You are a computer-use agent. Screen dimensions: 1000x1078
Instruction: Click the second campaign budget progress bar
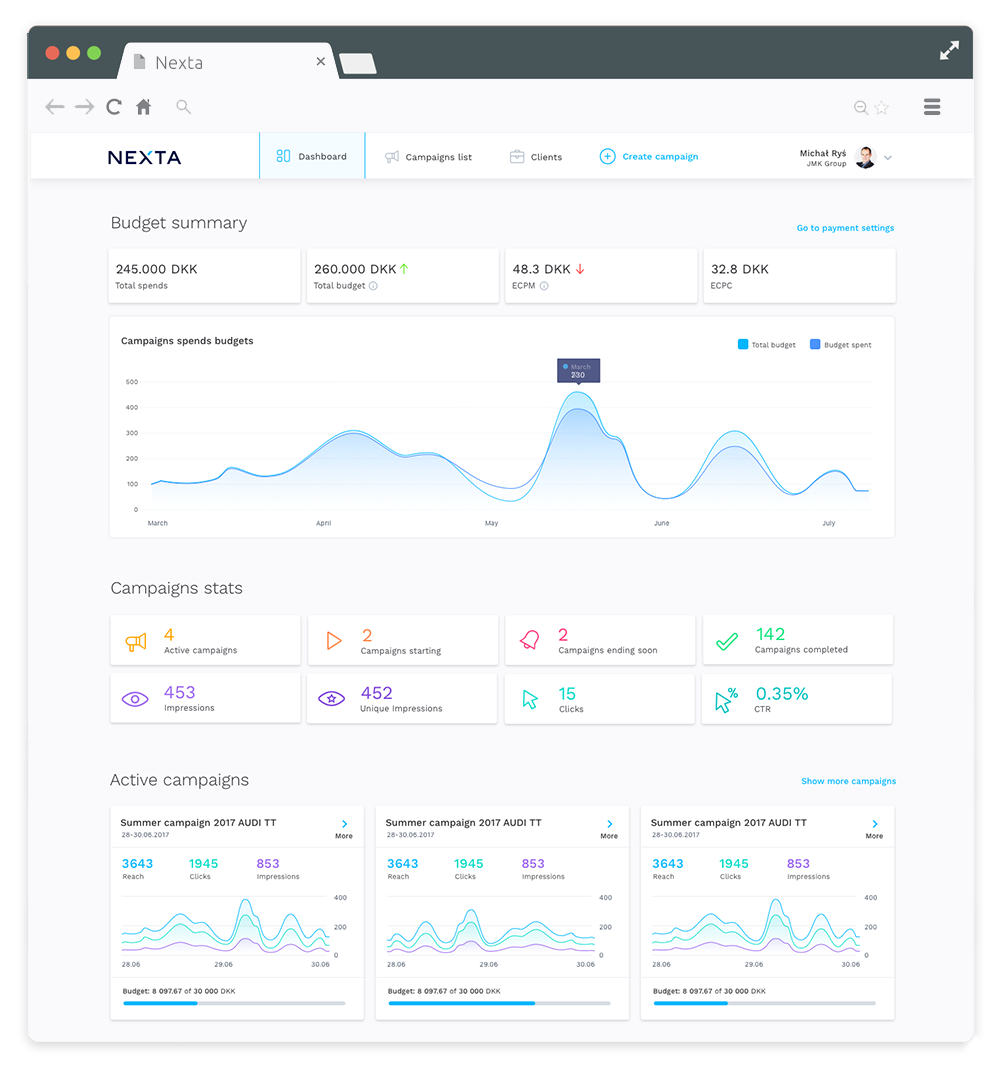(499, 1003)
